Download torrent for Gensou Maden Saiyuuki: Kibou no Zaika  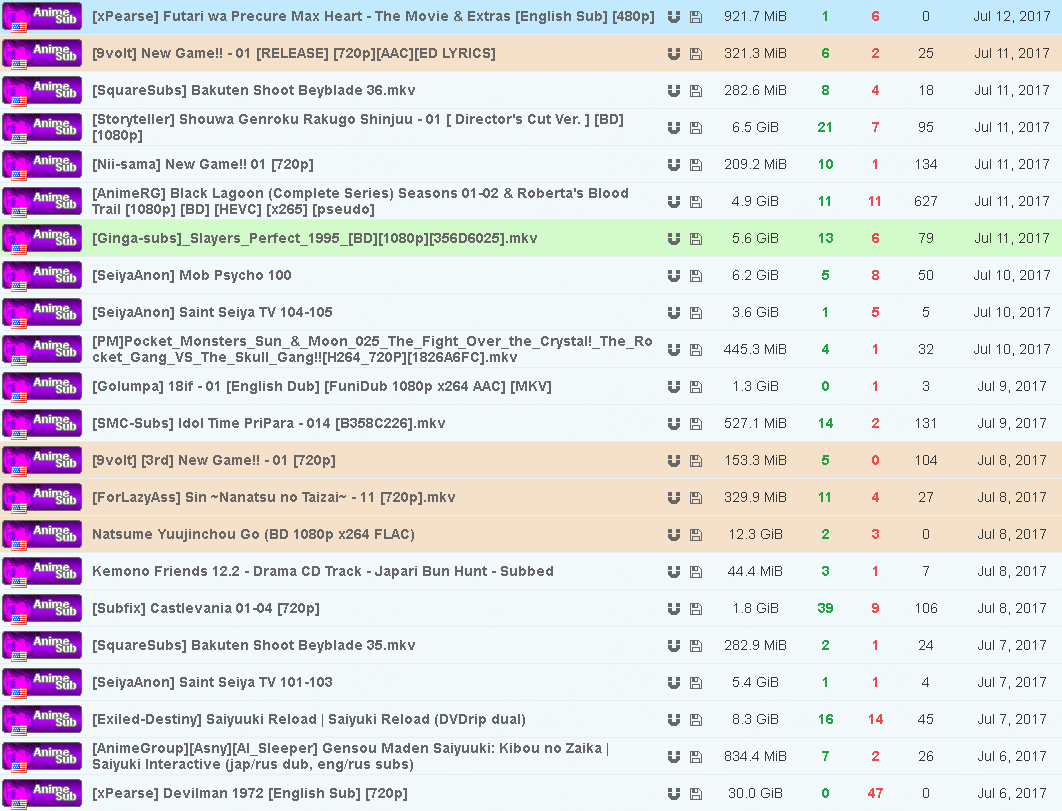pos(696,757)
